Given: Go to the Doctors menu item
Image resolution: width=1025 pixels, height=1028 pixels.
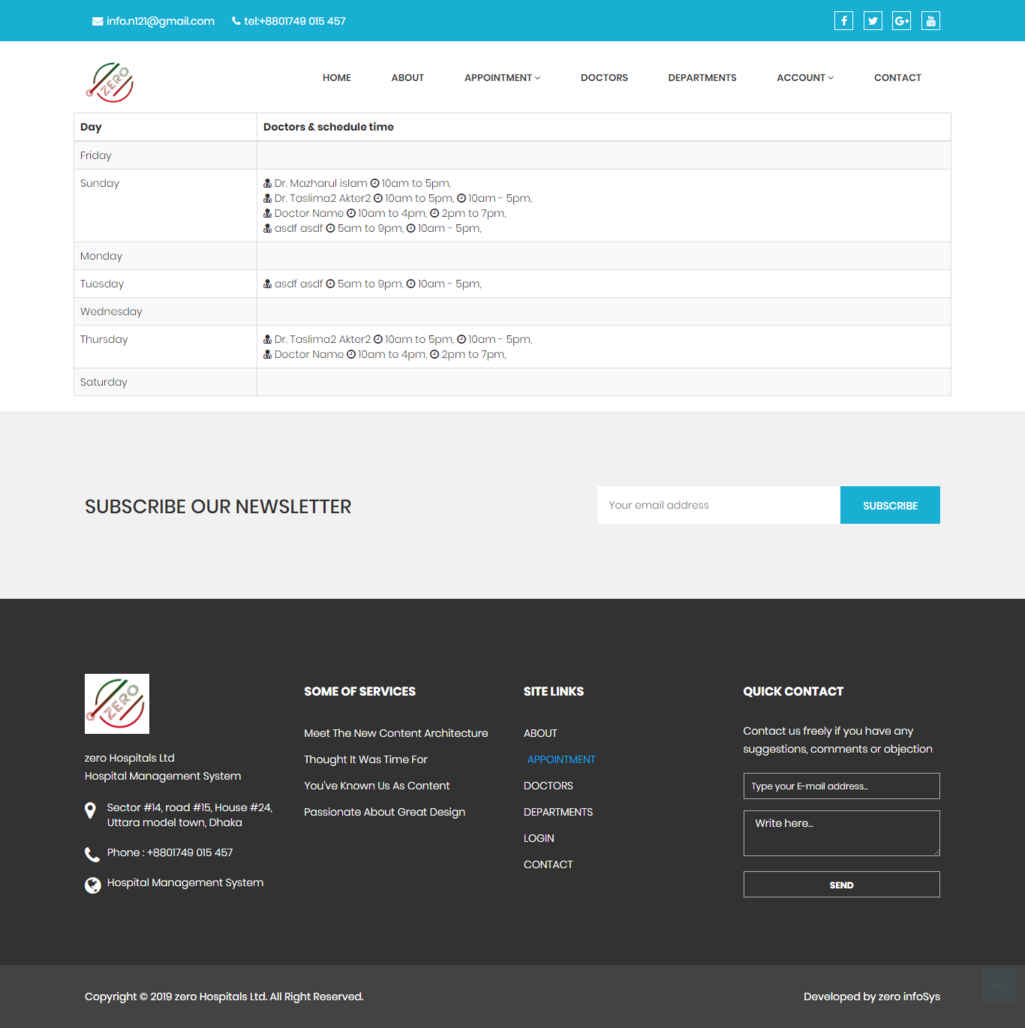Looking at the screenshot, I should [x=604, y=78].
